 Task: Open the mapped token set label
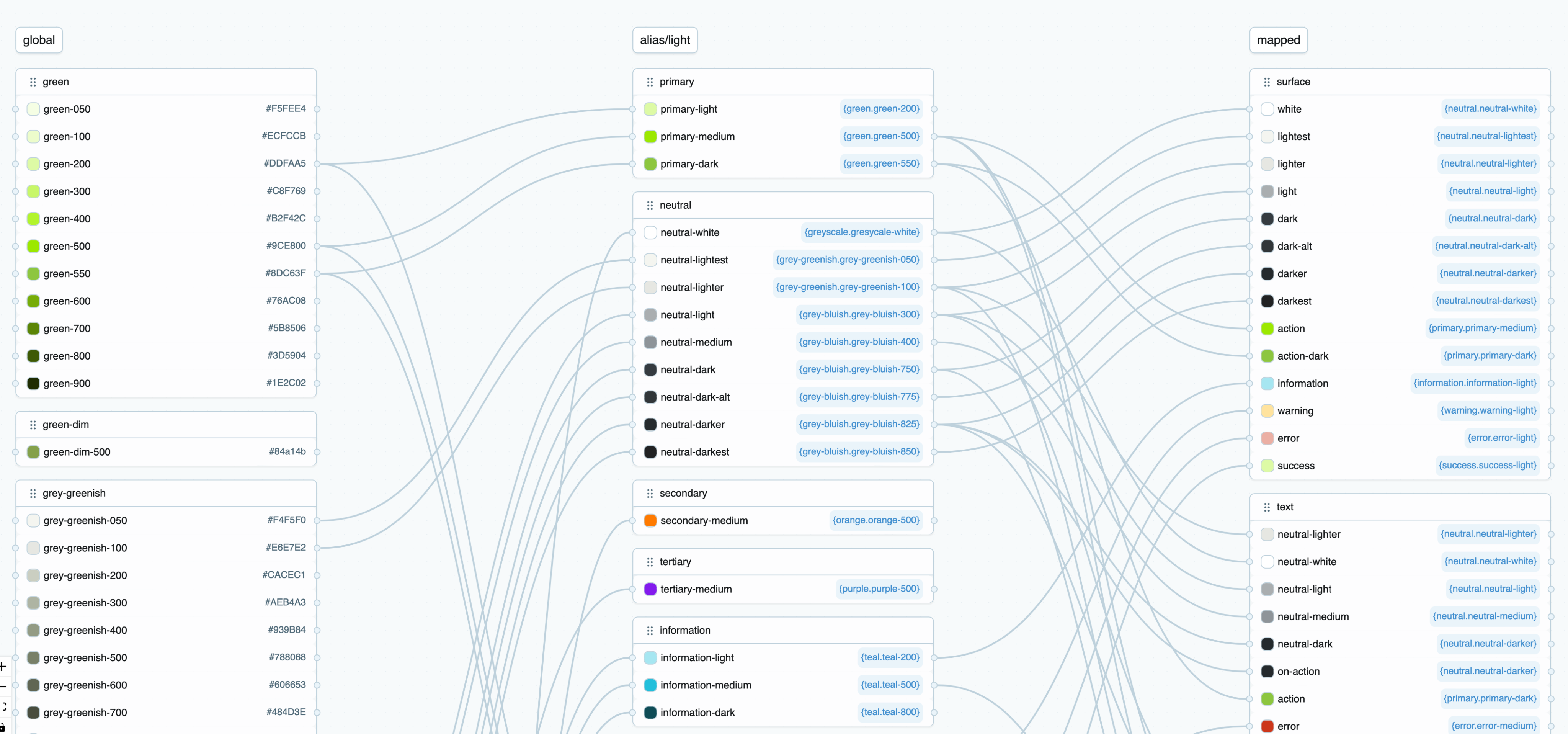click(x=1278, y=40)
